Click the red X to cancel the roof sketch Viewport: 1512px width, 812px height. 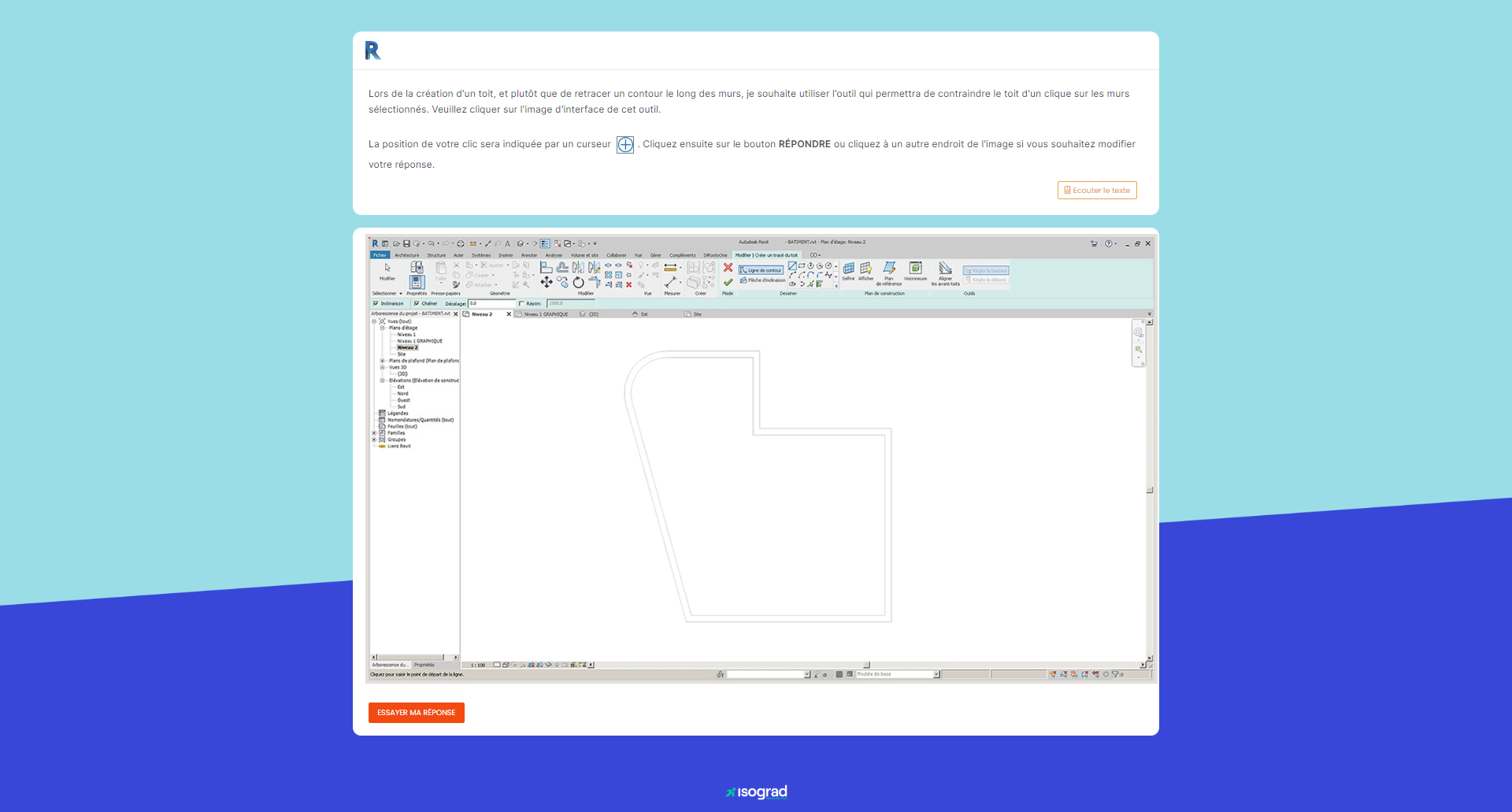coord(728,268)
